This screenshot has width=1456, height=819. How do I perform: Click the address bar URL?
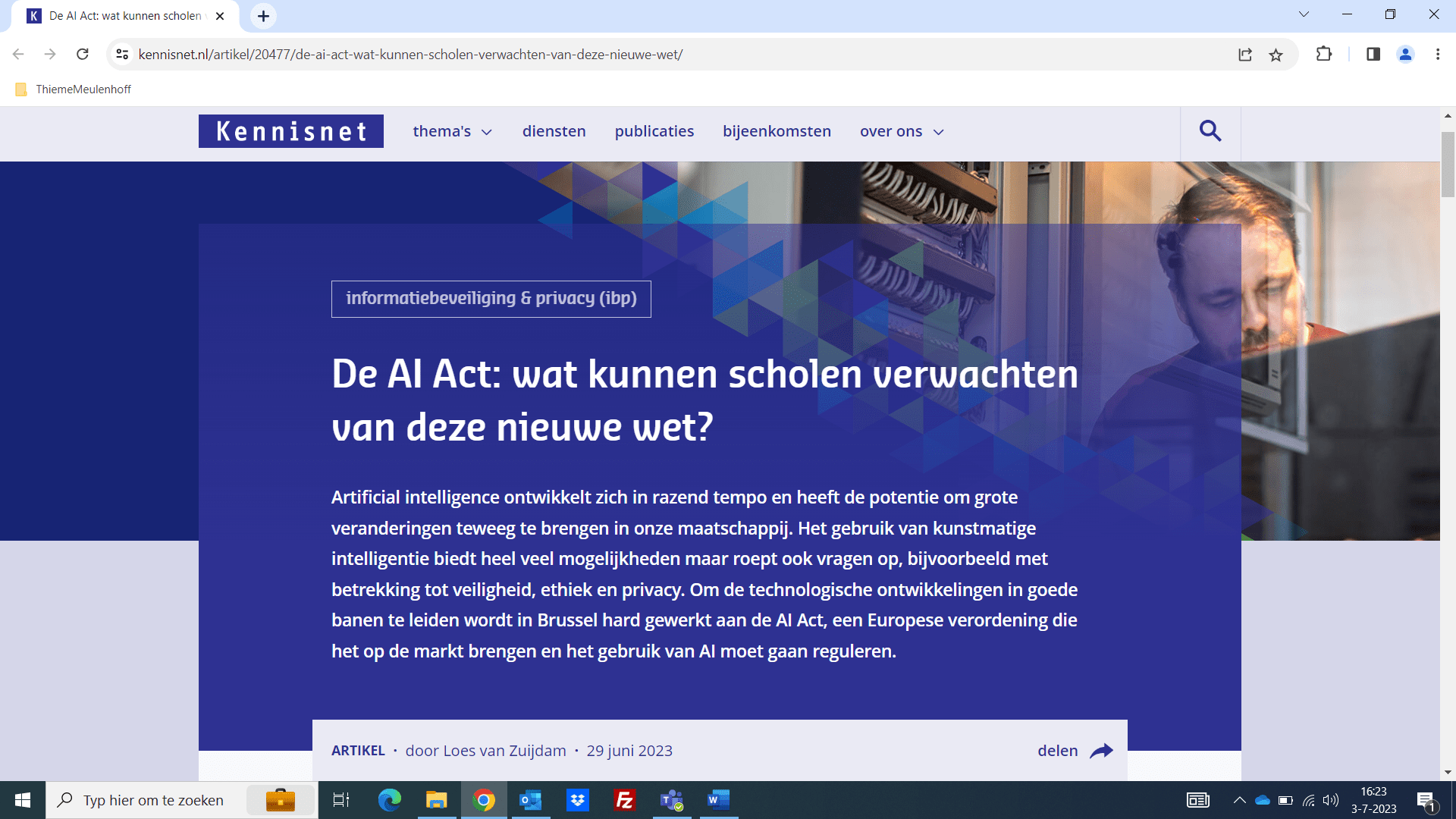[x=410, y=55]
